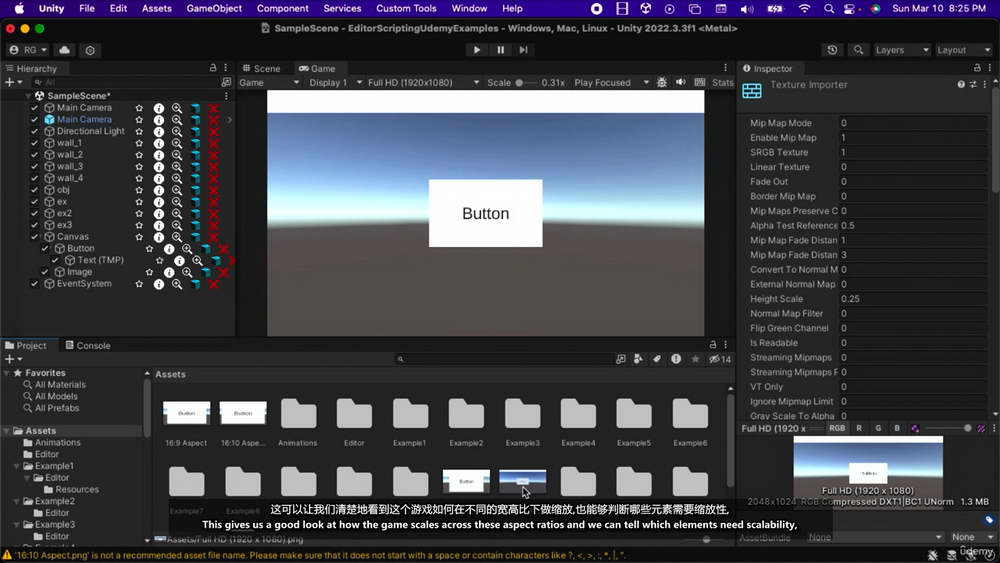Open the Custom Tools menu
The height and width of the screenshot is (563, 1000).
[406, 8]
